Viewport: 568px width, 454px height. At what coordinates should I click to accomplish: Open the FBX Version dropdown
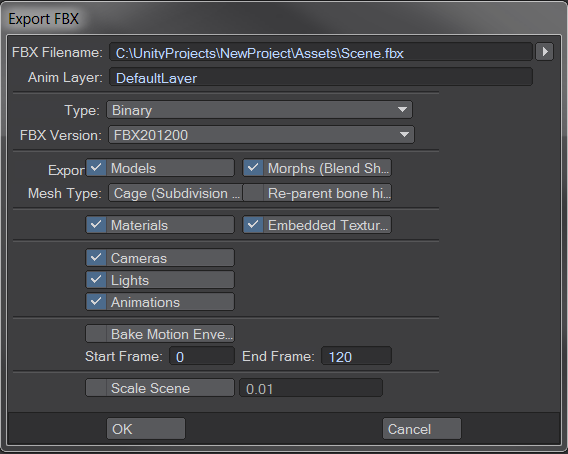(x=261, y=135)
